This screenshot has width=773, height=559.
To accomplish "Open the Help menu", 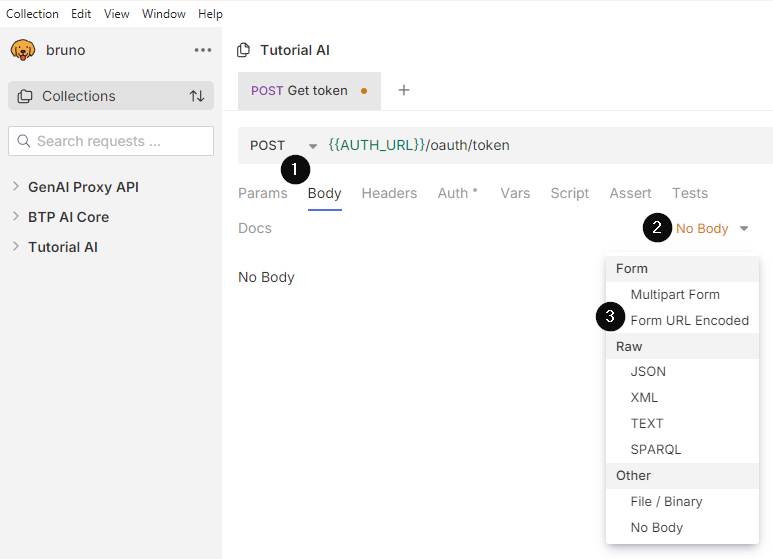I will [x=211, y=14].
